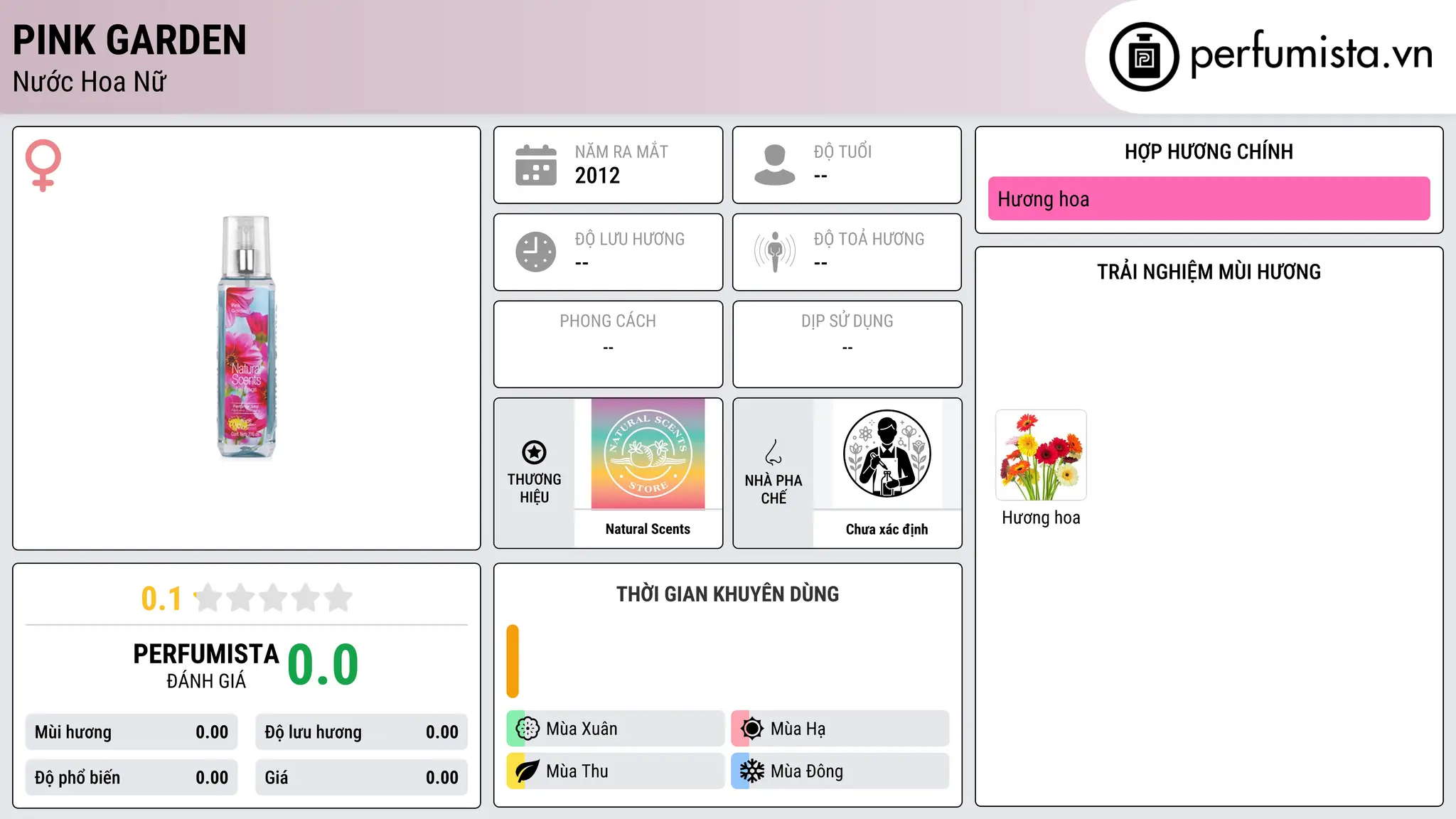The width and height of the screenshot is (1456, 819).
Task: Click the Chưa xác định perfumer label
Action: (887, 529)
